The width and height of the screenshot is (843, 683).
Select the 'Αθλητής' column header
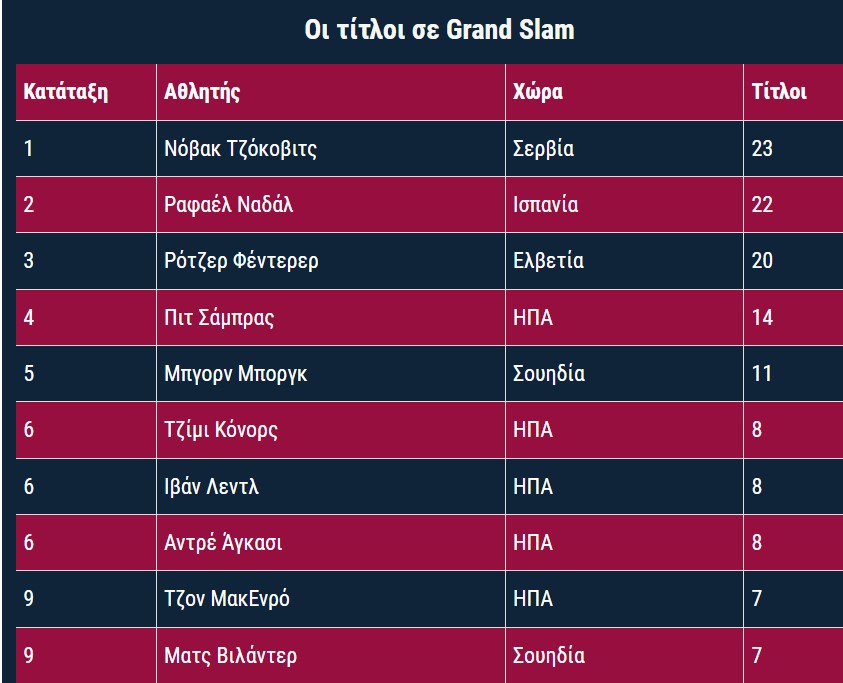202,92
